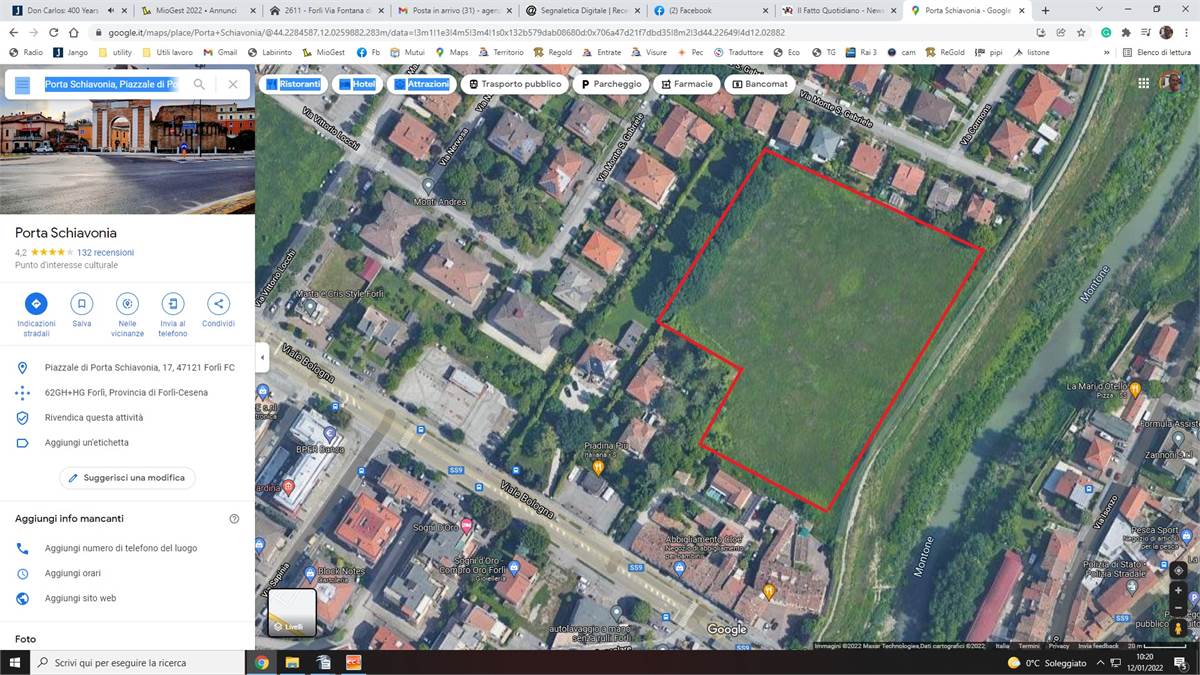Open the Windows Start menu
Screen dimensions: 1200x675
15,662
